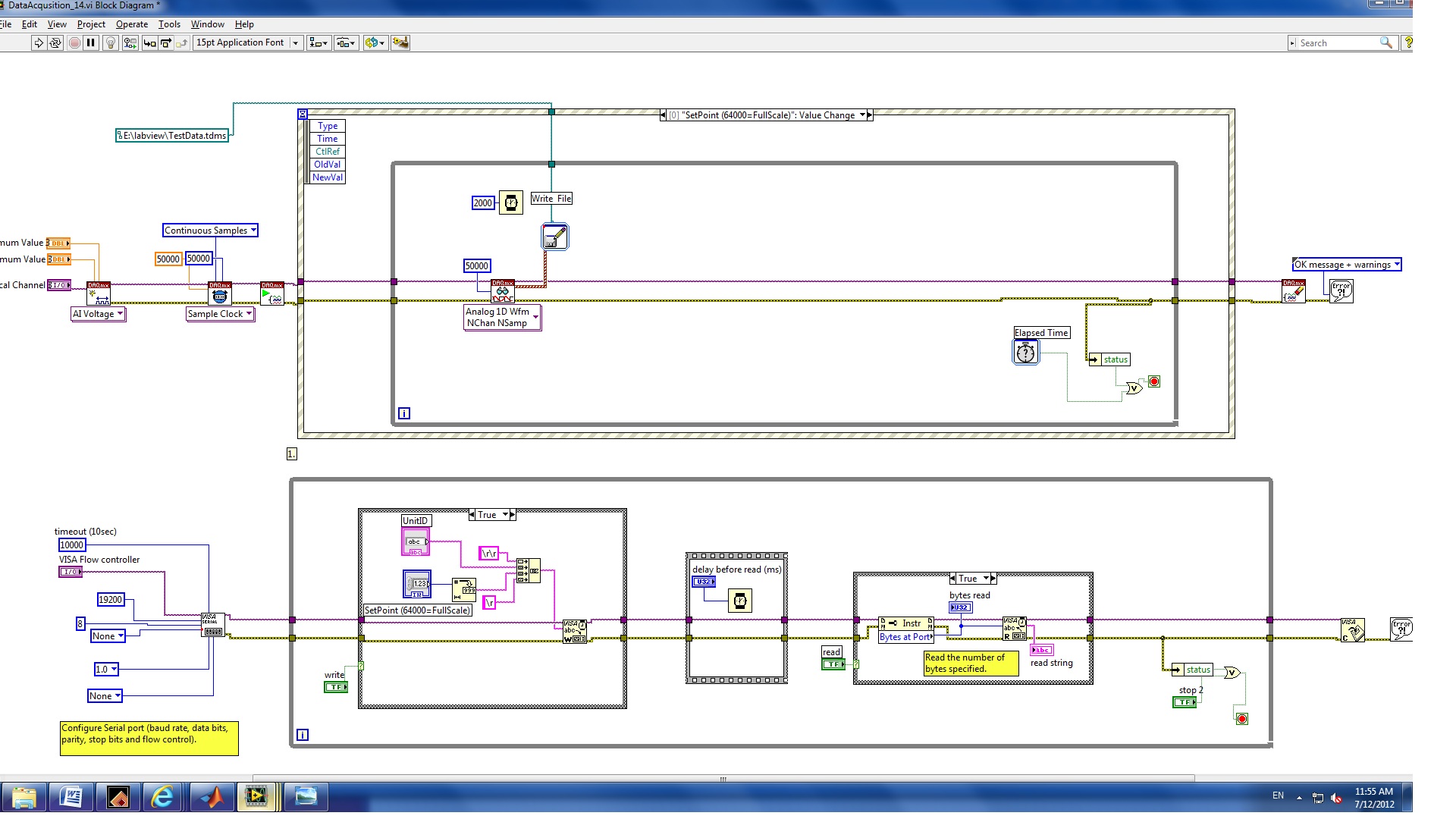
Task: Click the 19200 baud rate constant
Action: click(111, 599)
